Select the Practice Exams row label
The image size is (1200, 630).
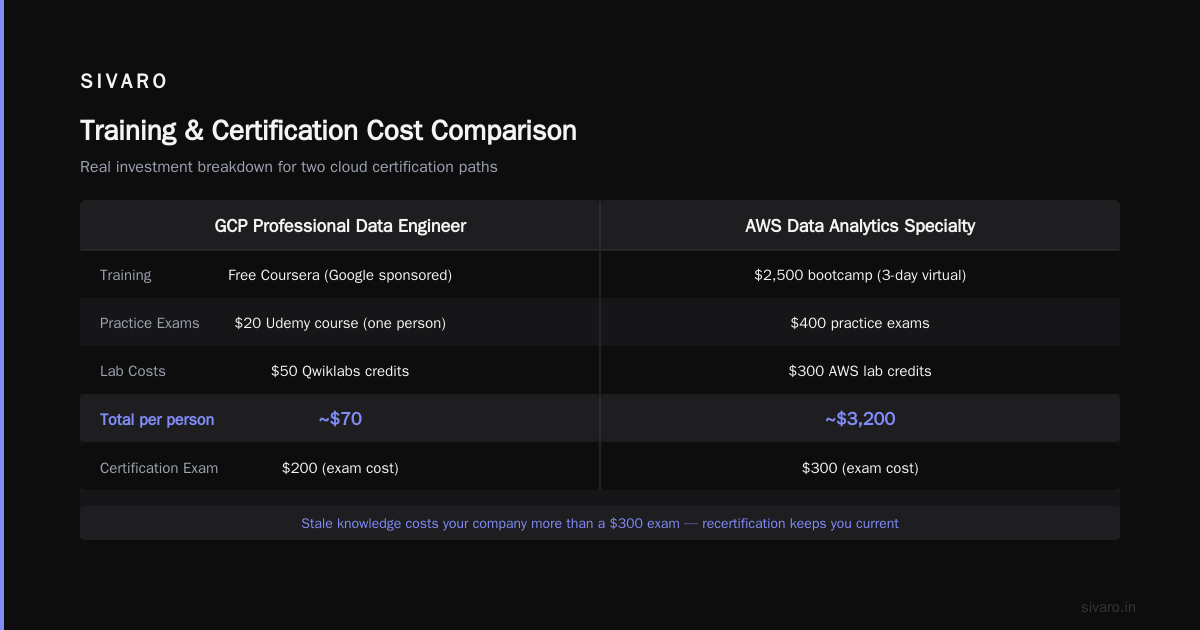(x=150, y=323)
